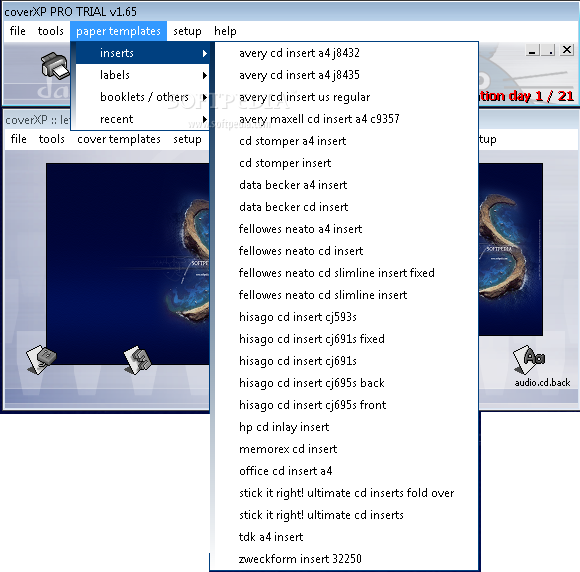Click the printer icon in the toolbar
Screen dimensions: 580x572
pyautogui.click(x=55, y=66)
